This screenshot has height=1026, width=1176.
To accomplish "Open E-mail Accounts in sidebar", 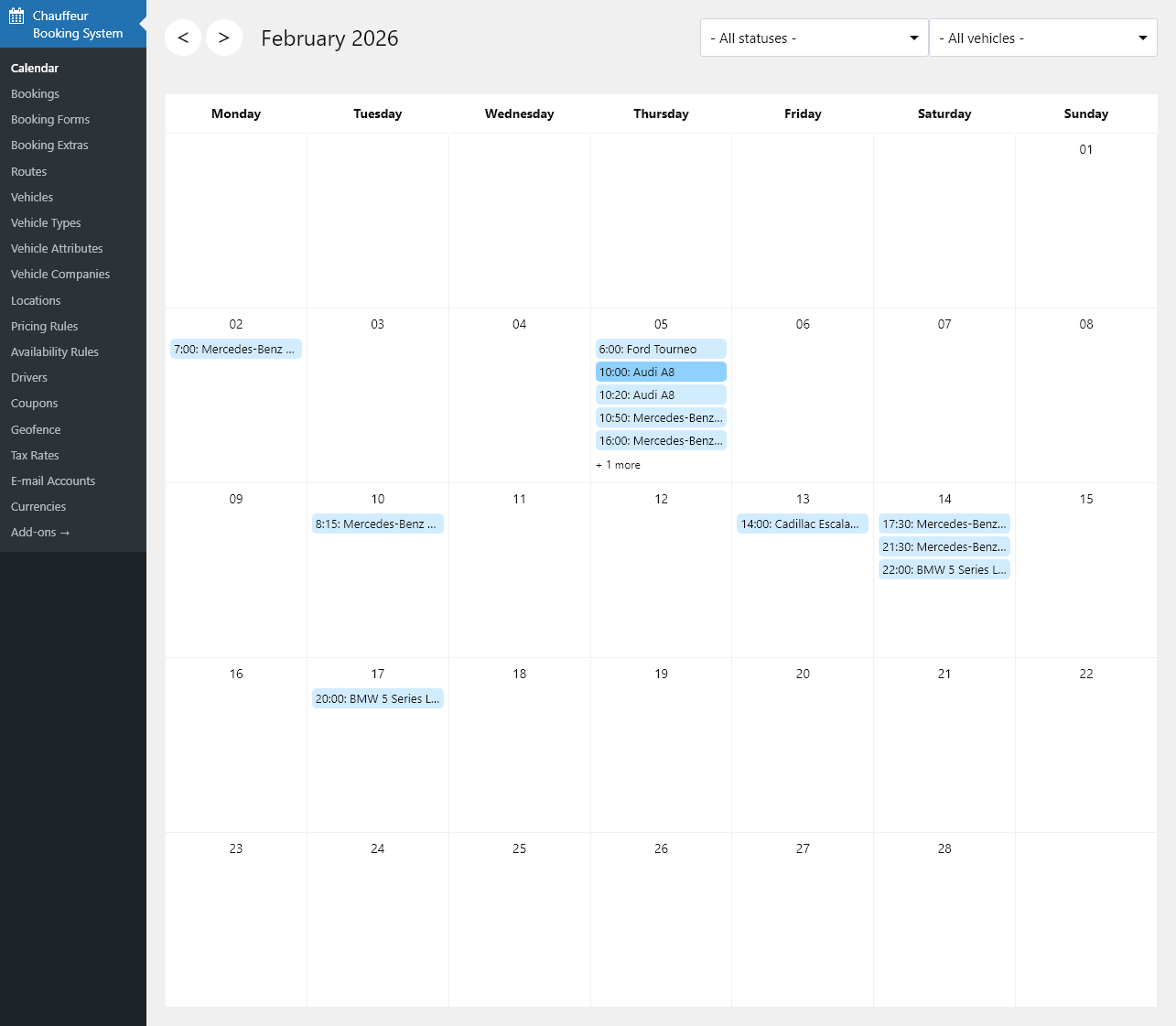I will [53, 481].
